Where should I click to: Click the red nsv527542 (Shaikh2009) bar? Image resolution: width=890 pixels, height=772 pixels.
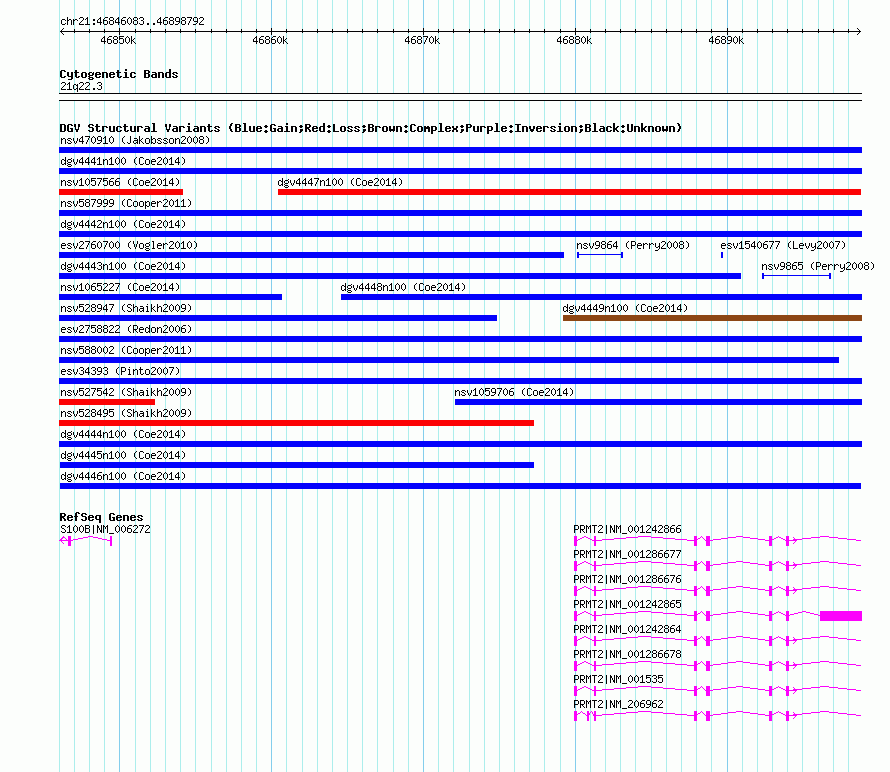coord(107,402)
